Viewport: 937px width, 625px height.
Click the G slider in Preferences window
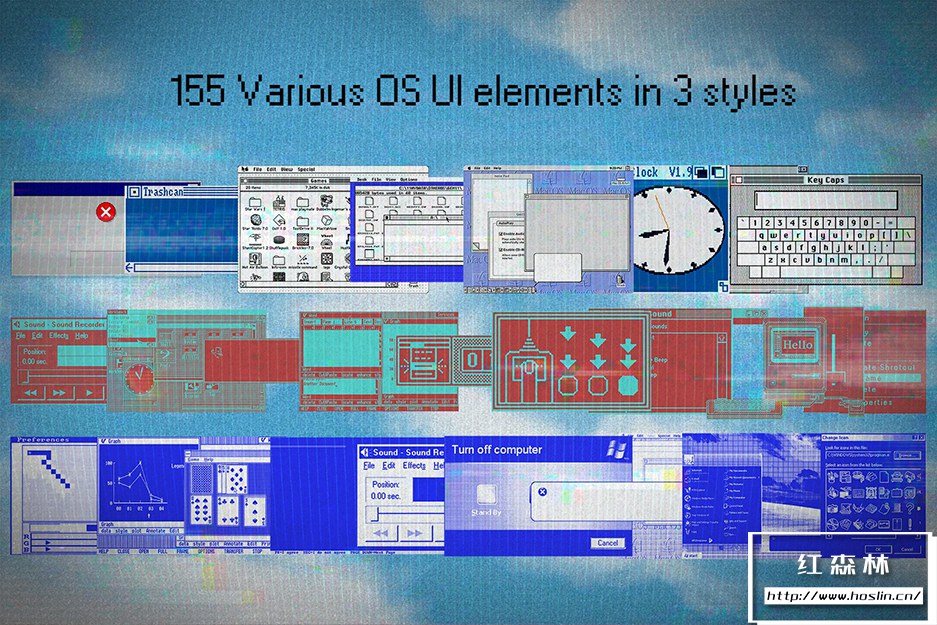(x=63, y=543)
